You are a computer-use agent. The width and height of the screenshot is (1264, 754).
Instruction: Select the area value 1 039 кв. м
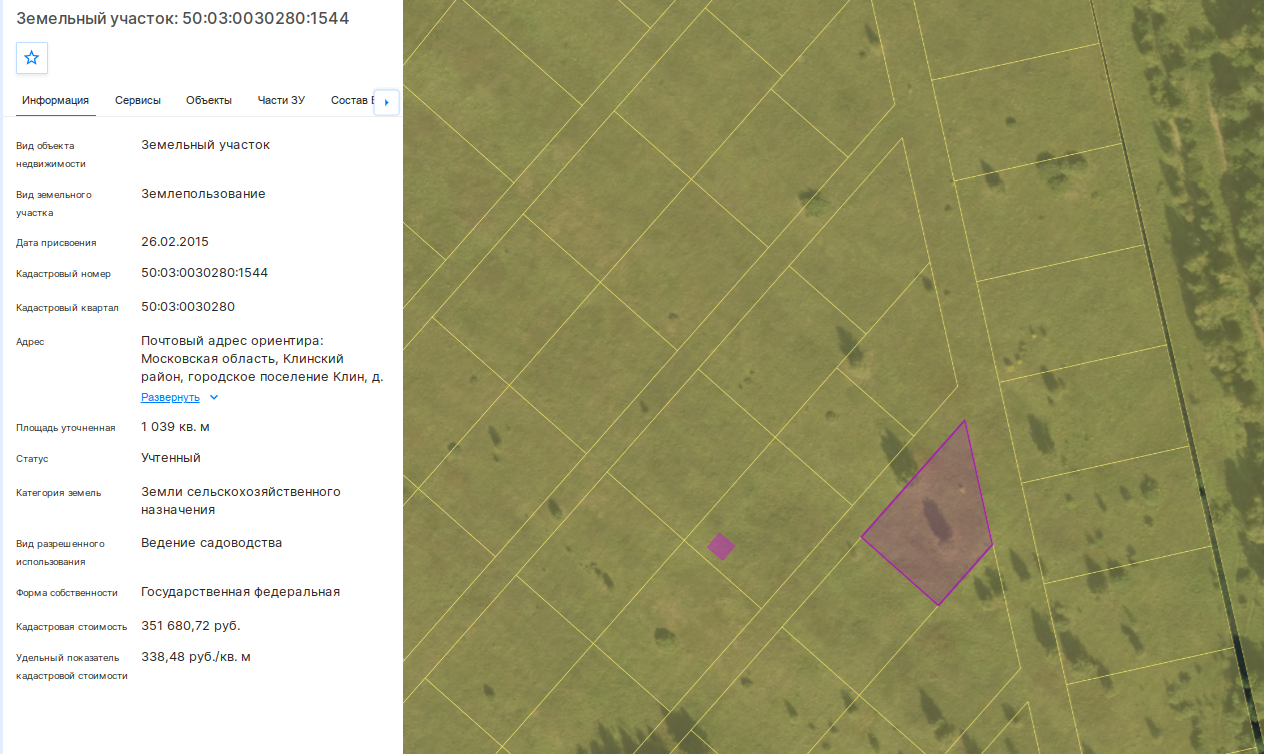click(x=175, y=426)
